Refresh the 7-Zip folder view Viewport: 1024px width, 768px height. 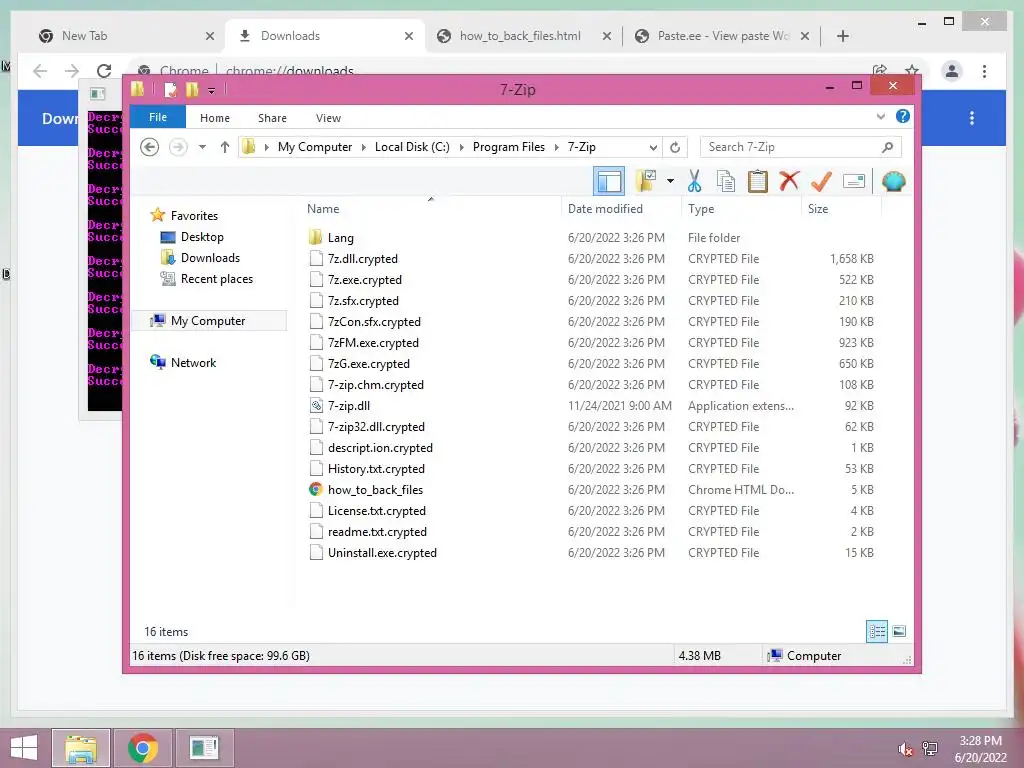coord(675,148)
